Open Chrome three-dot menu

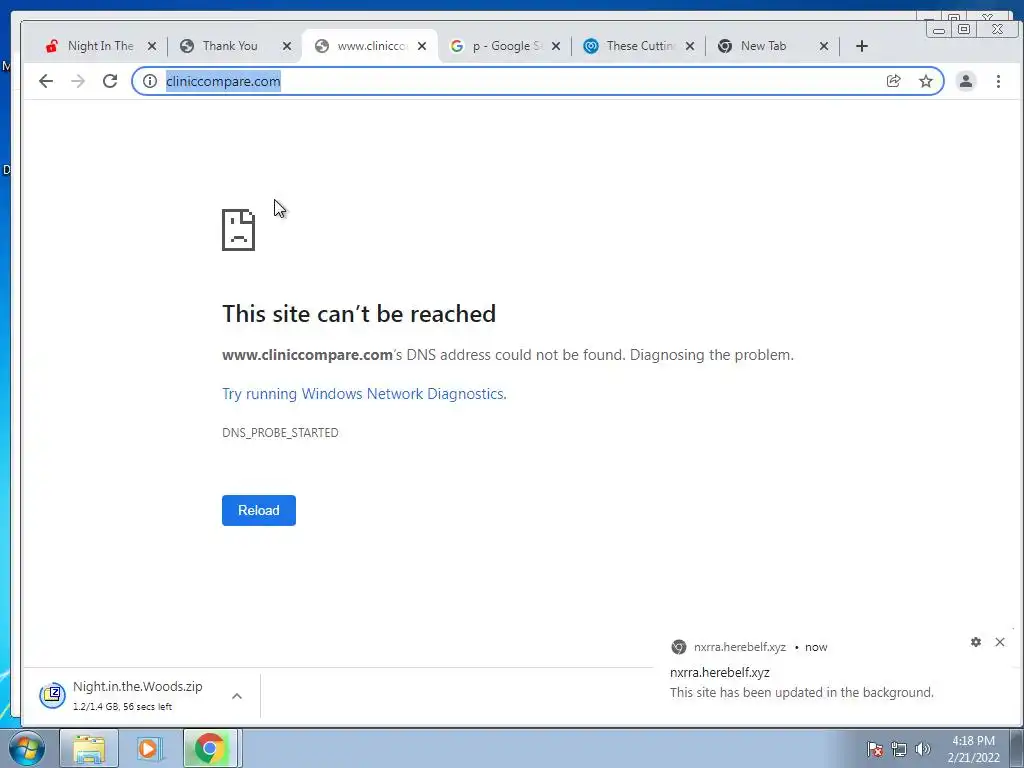(998, 81)
